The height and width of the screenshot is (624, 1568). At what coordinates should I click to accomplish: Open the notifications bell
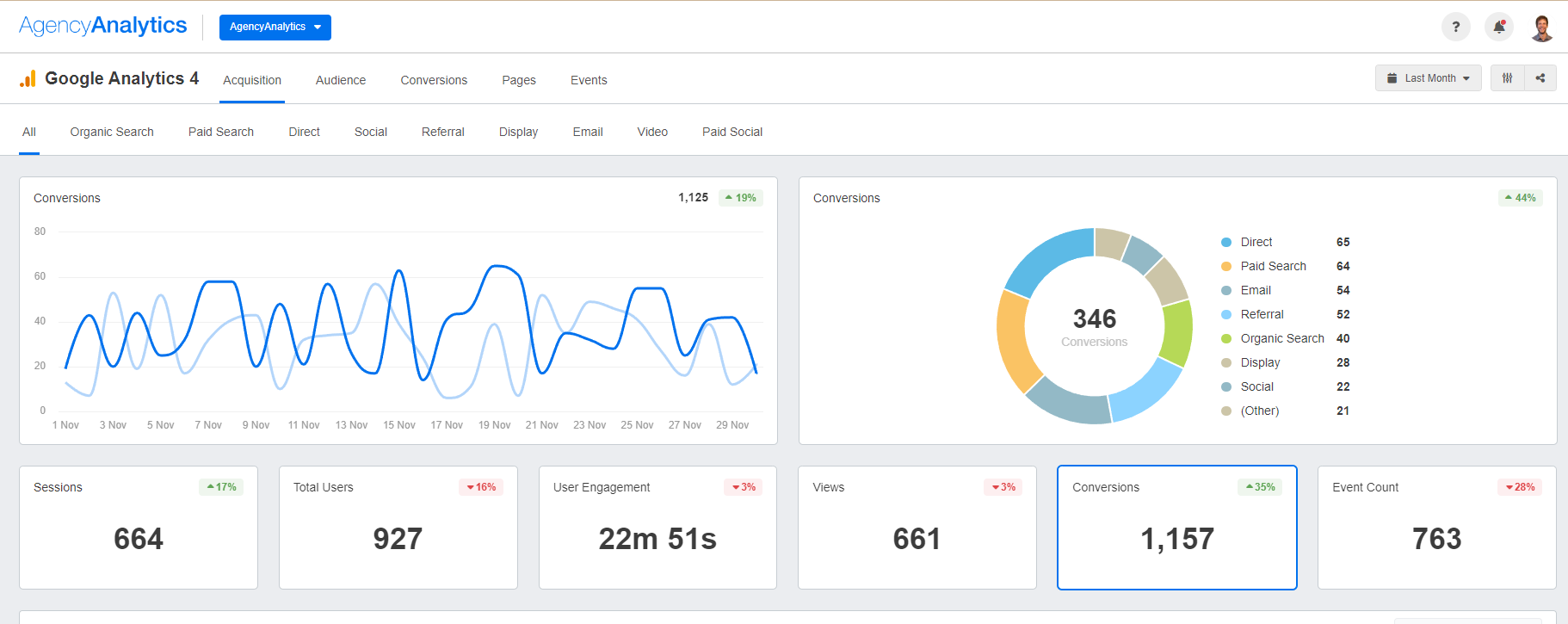point(1498,27)
